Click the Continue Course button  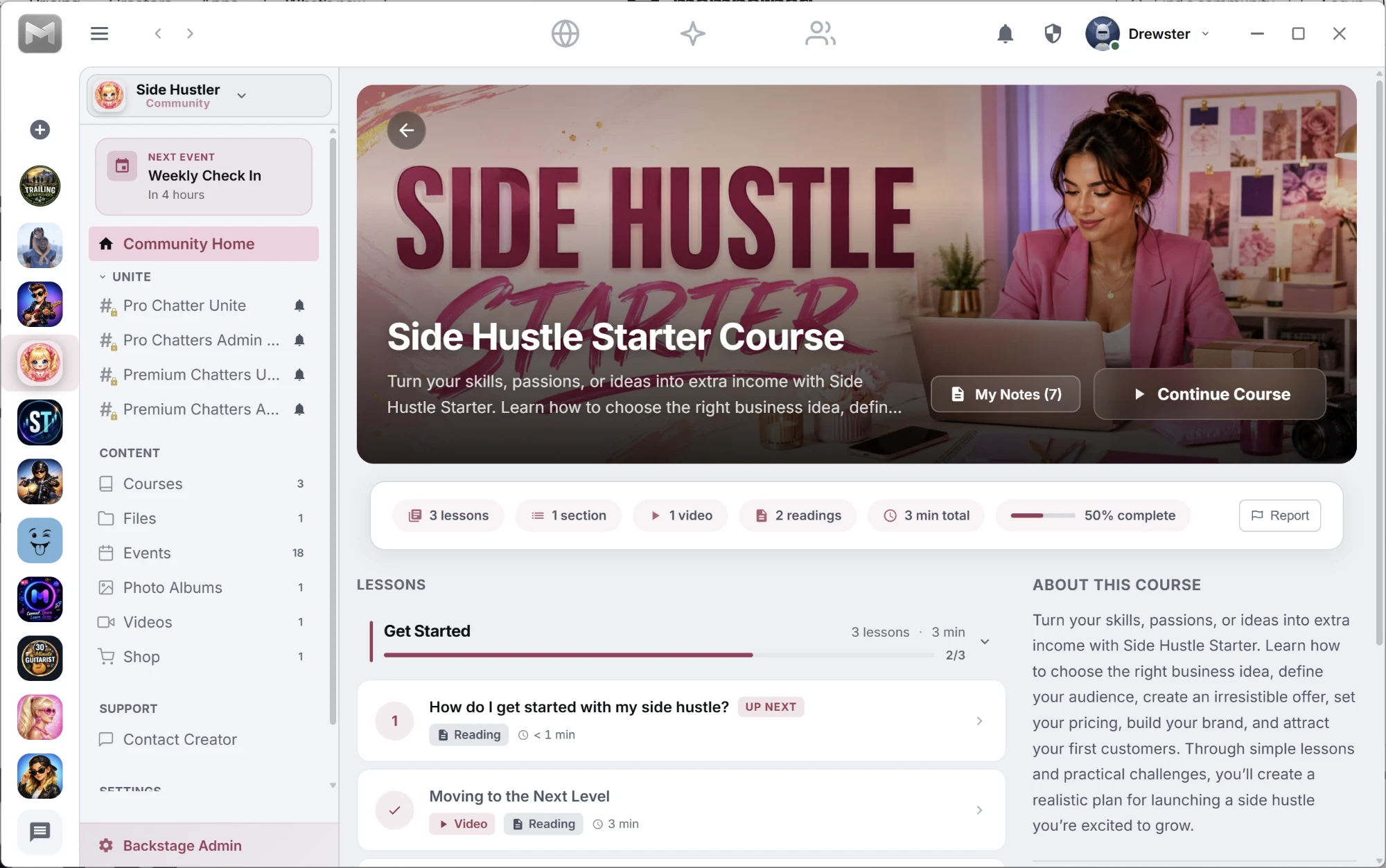pos(1209,394)
